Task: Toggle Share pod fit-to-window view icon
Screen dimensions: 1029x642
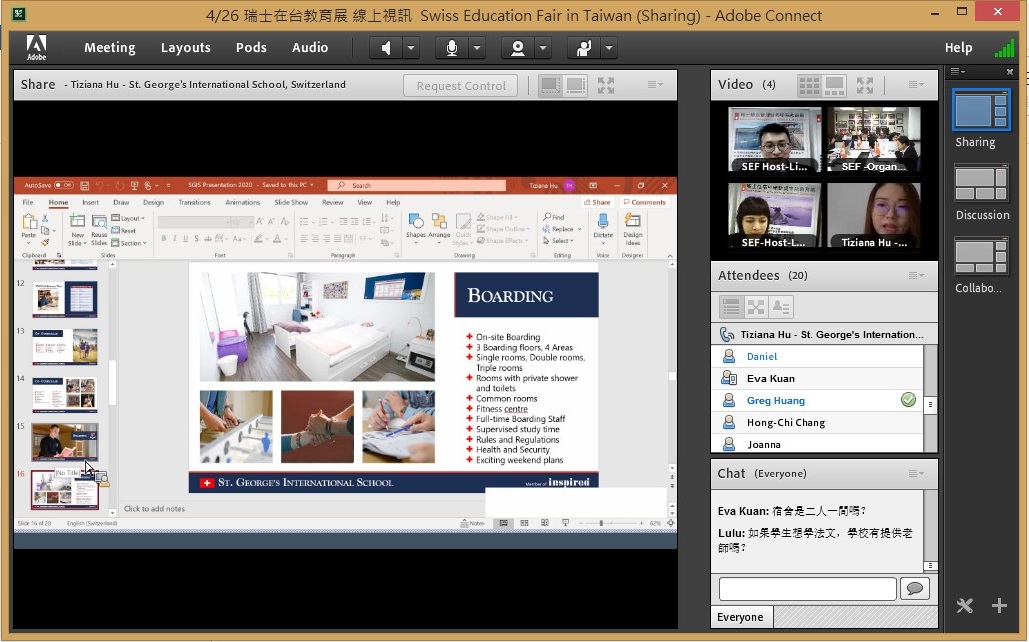Action: click(x=551, y=85)
